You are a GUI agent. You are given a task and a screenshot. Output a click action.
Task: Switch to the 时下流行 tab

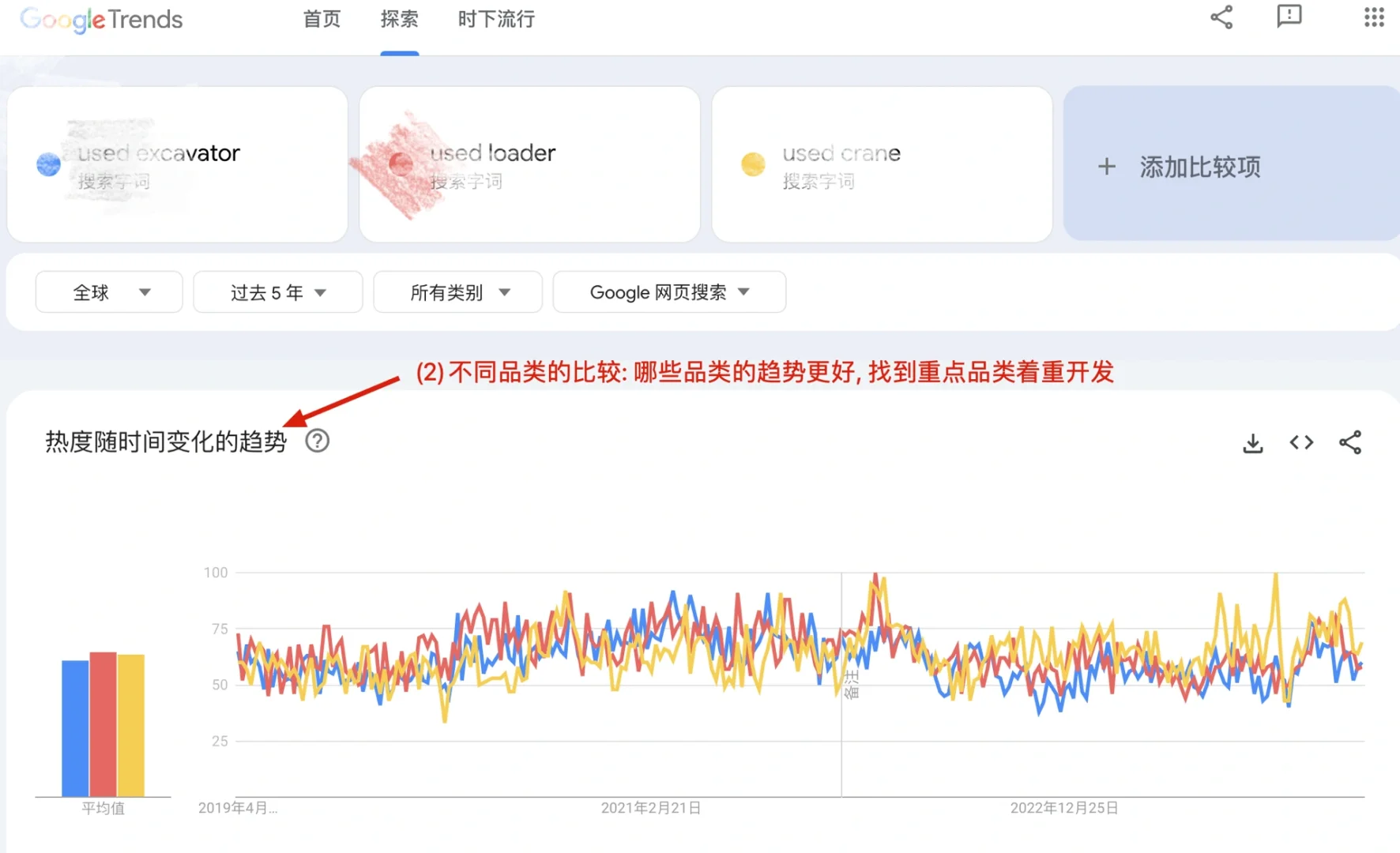pos(495,20)
